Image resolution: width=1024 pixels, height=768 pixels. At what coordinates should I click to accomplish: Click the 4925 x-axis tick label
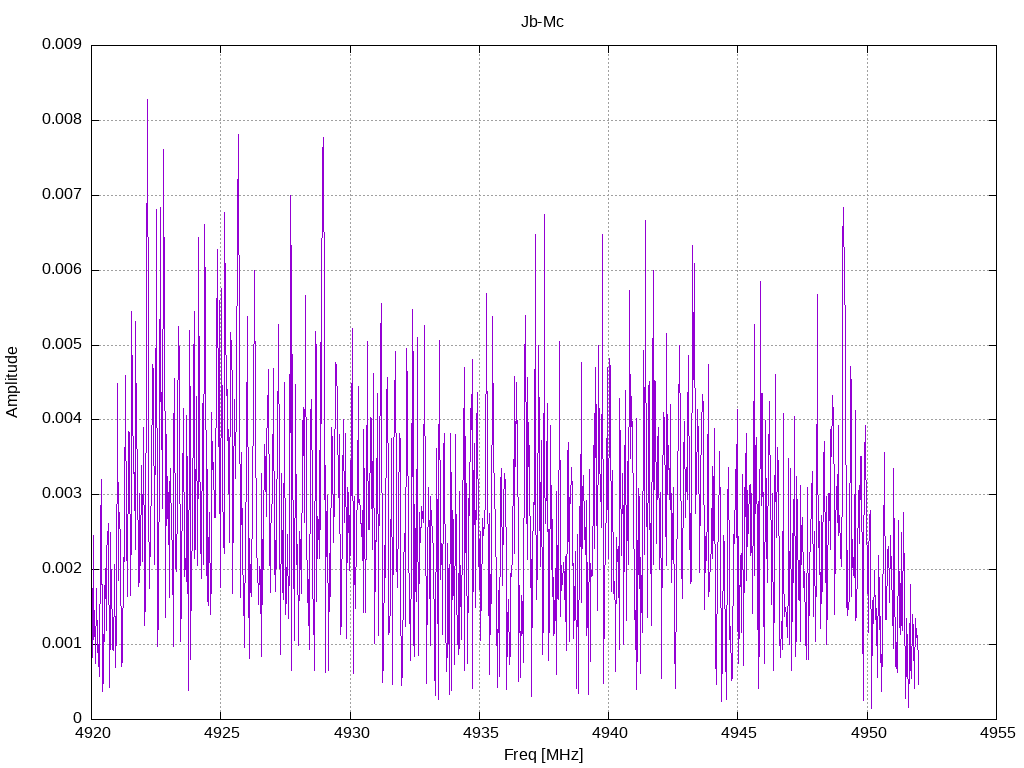pos(222,733)
